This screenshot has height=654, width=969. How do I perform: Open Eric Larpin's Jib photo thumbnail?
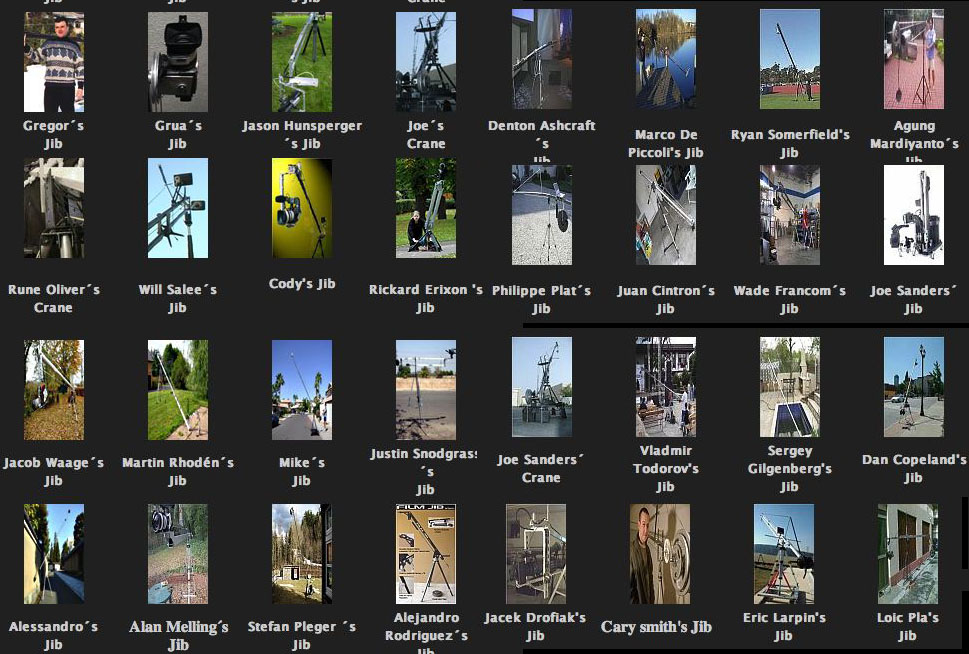(784, 554)
